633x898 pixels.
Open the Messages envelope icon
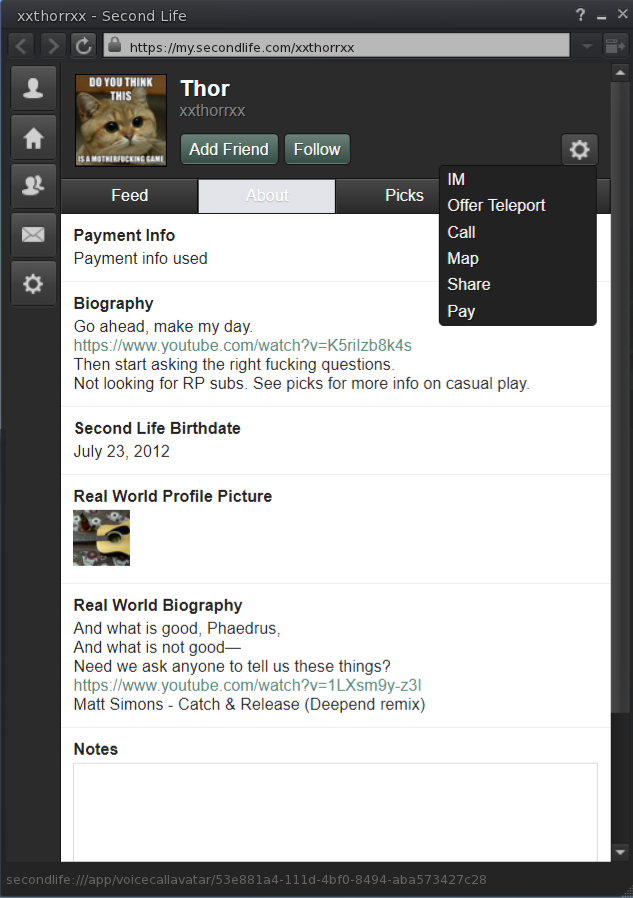[33, 235]
